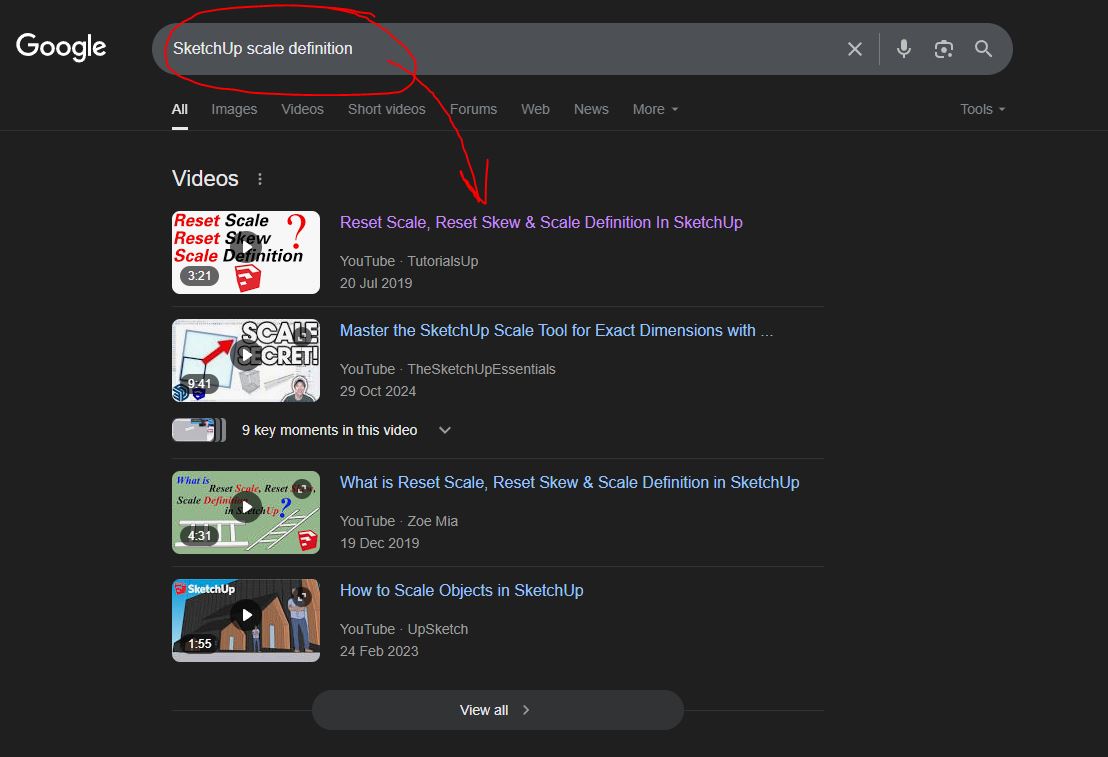This screenshot has width=1108, height=757.
Task: Play the How to Scale Objects video thumbnail
Action: (x=246, y=621)
